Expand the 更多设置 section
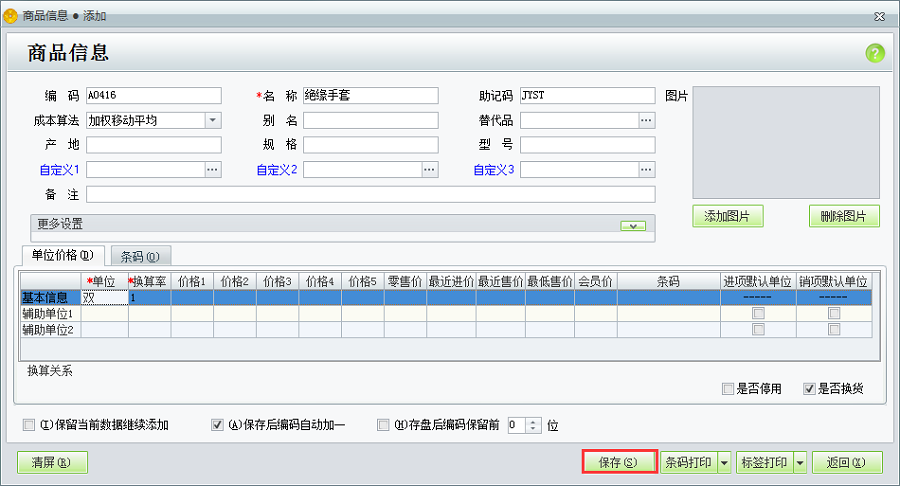The image size is (900, 486). (633, 226)
